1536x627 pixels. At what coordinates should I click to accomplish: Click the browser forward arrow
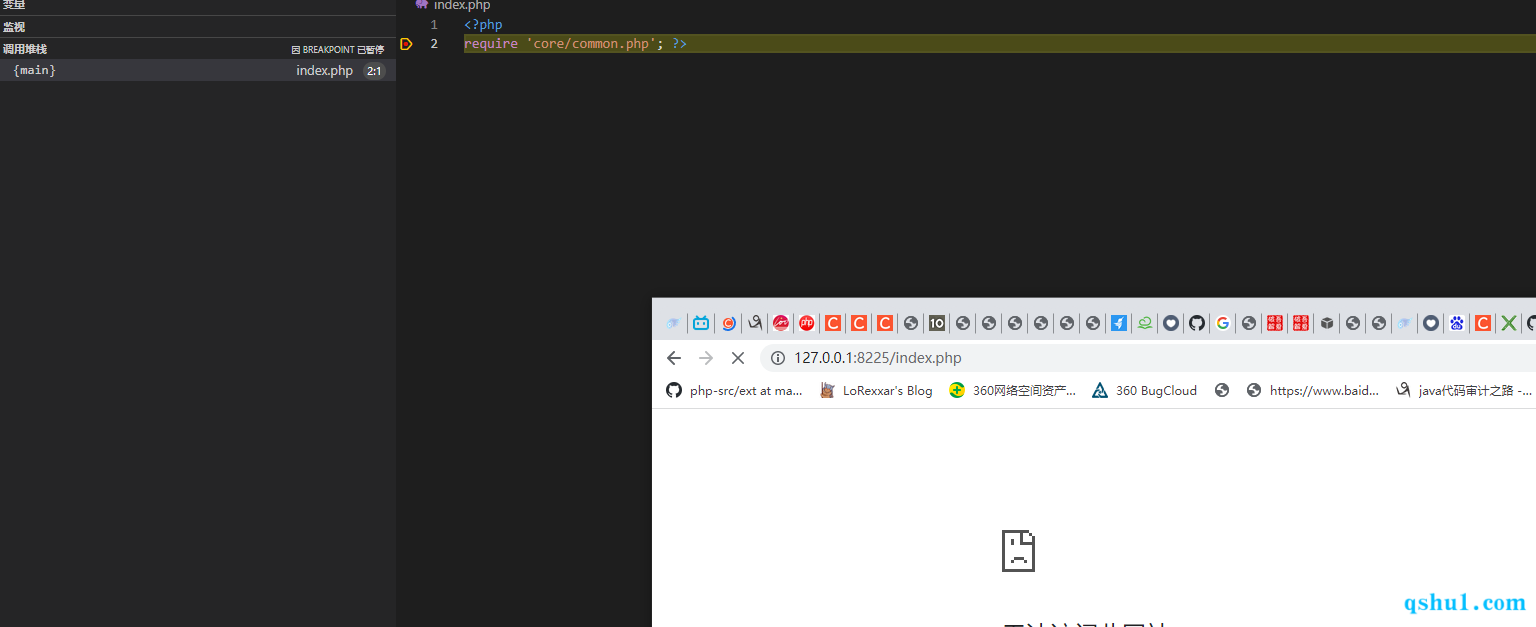(x=706, y=358)
